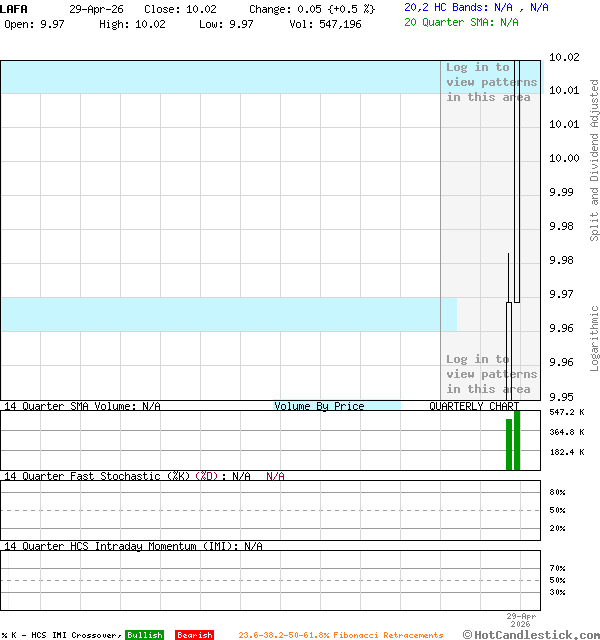This screenshot has width=600, height=640.
Task: Click the QUARTERLY CHART label
Action: point(474,407)
